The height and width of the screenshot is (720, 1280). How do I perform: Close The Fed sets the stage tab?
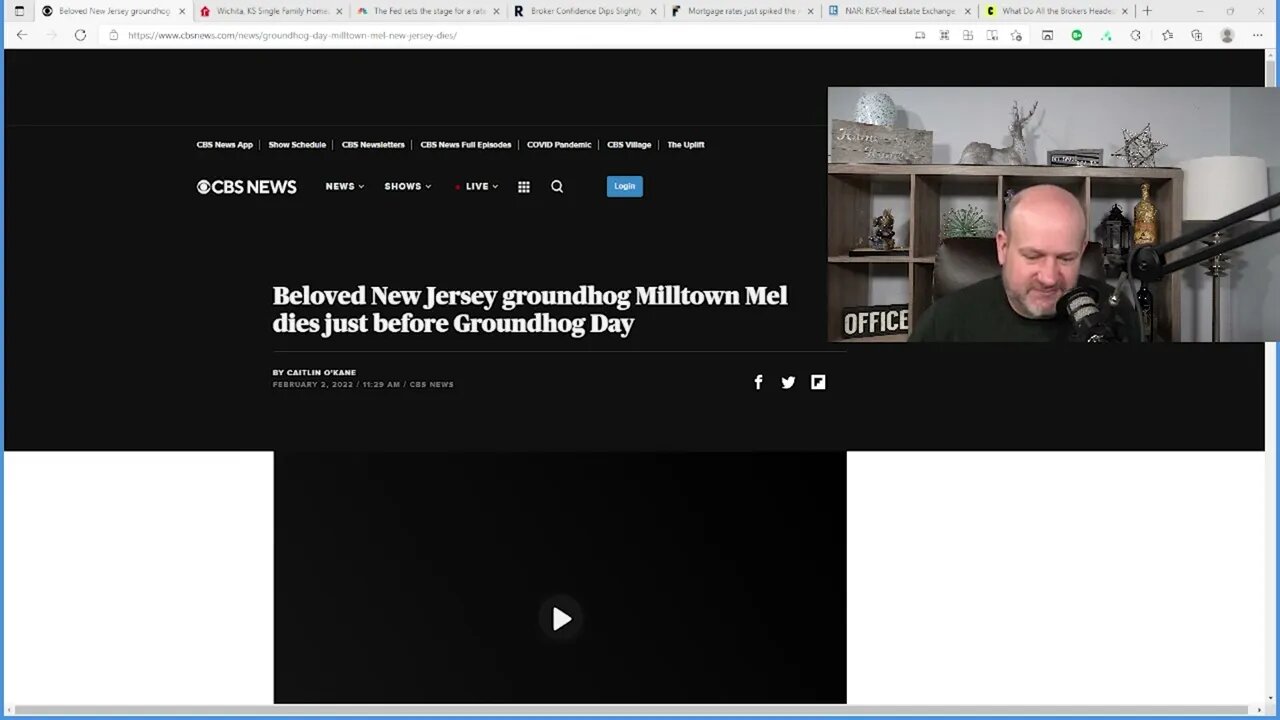(496, 11)
